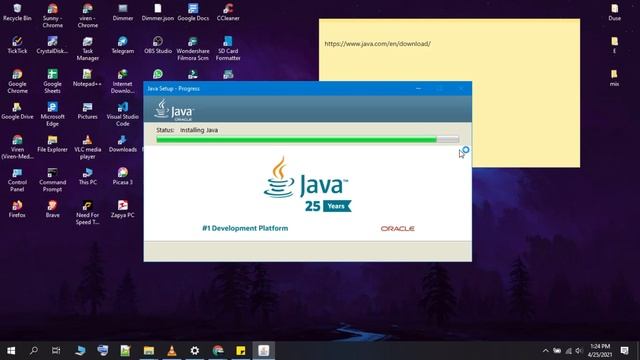Open the TickTick desktop icon
This screenshot has height=360, width=640.
(17, 45)
